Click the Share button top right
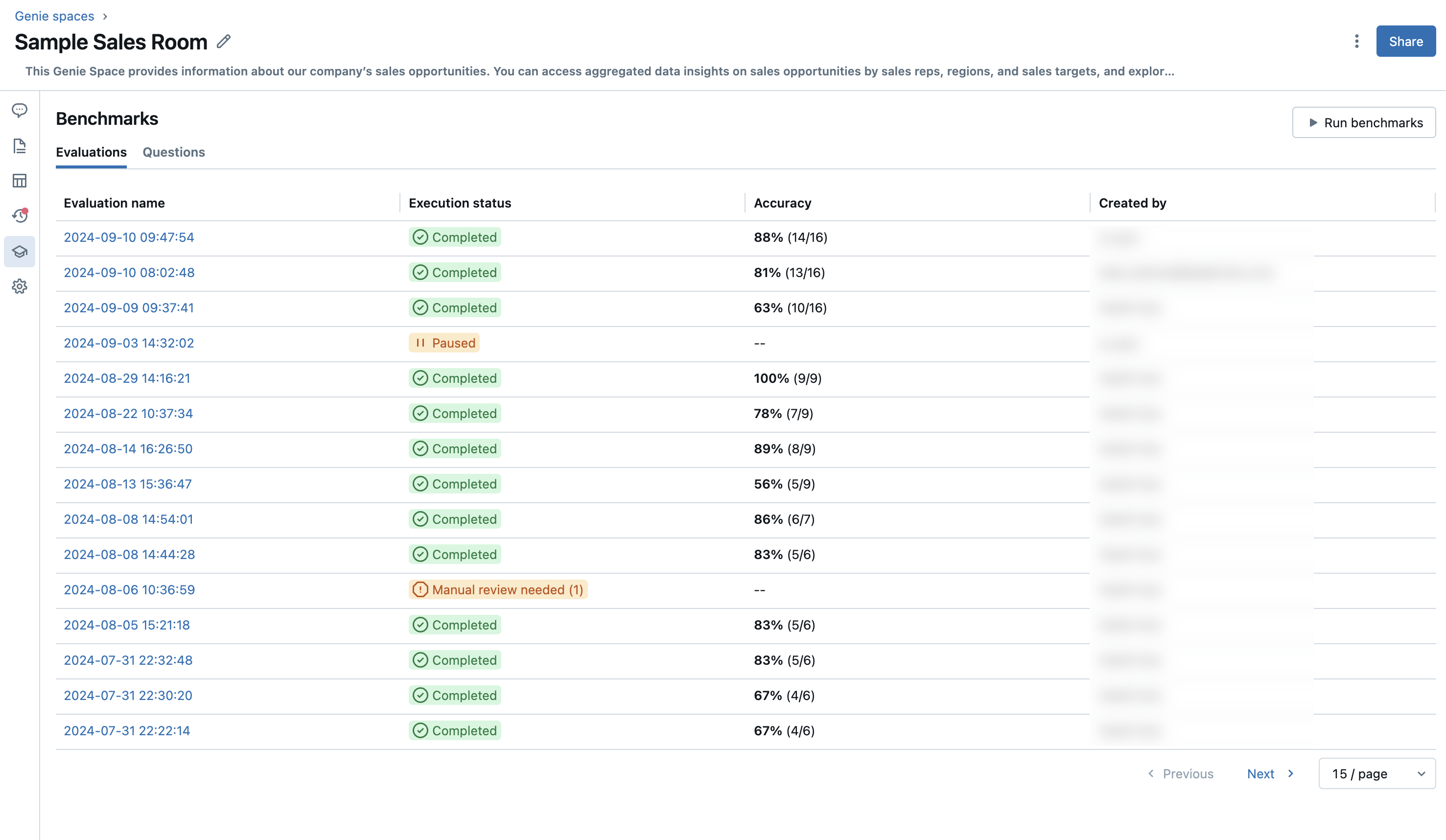Viewport: 1446px width, 840px height. click(x=1406, y=41)
